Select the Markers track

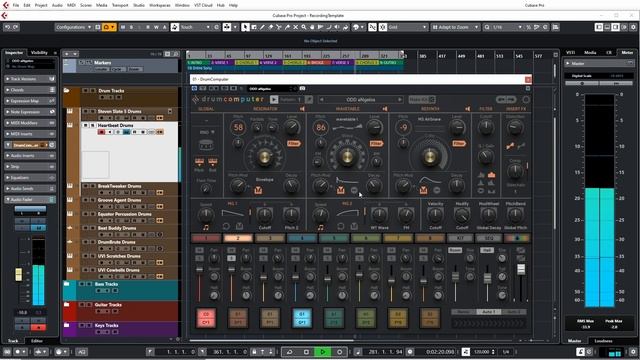coord(121,66)
